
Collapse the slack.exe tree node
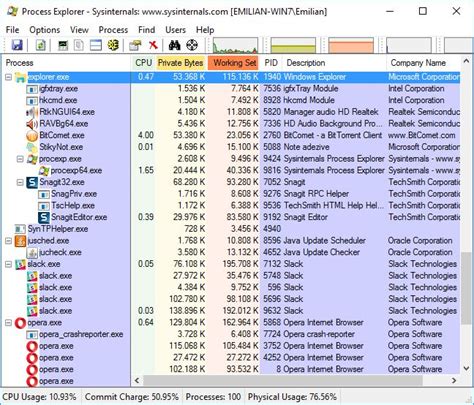point(9,264)
